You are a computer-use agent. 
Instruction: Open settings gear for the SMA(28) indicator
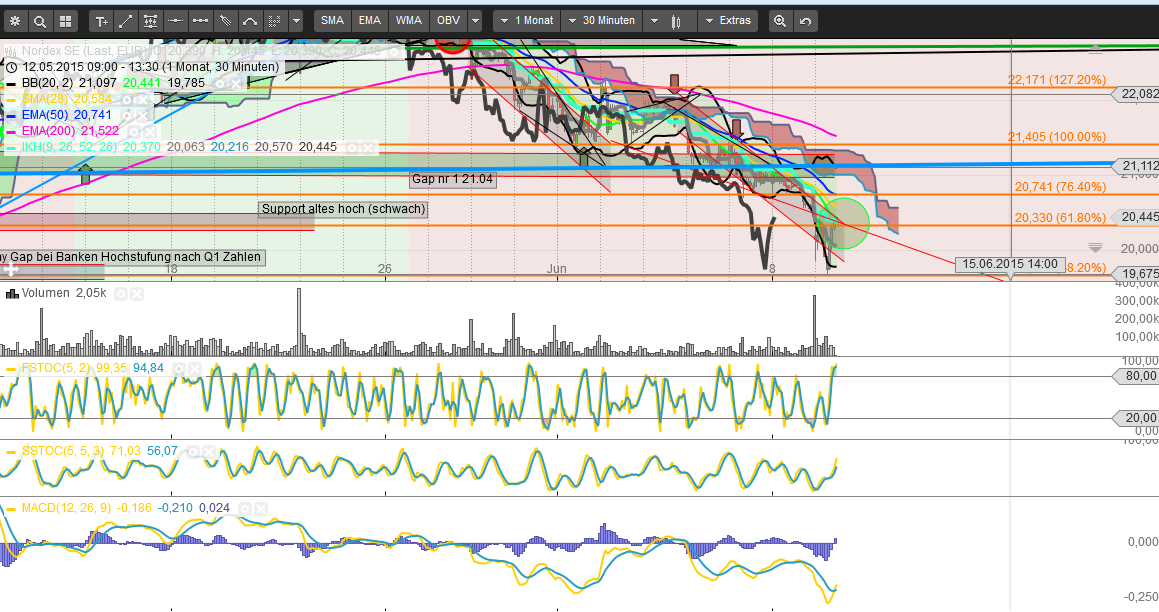(127, 100)
